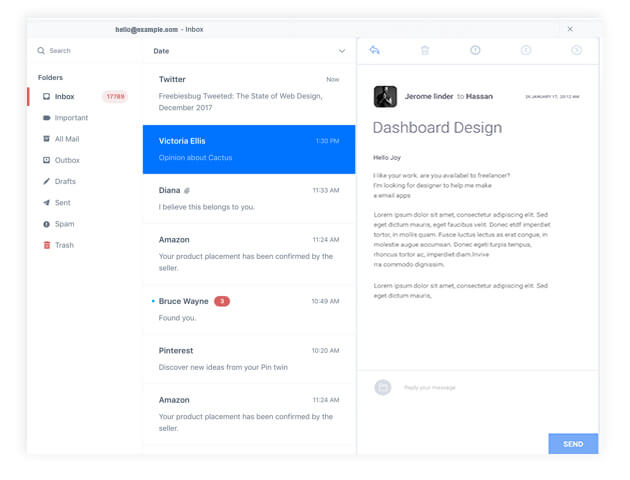630x480 pixels.
Task: Click the reply box avatar icon
Action: 383,388
